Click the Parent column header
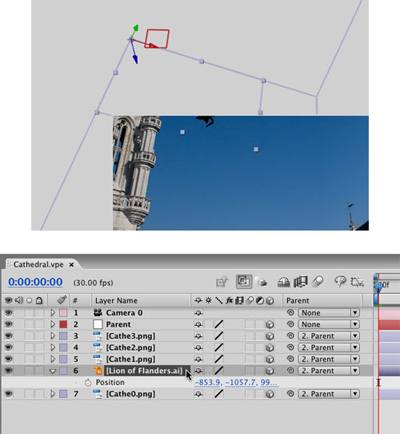Screen dimensions: 400x434 pyautogui.click(x=298, y=300)
